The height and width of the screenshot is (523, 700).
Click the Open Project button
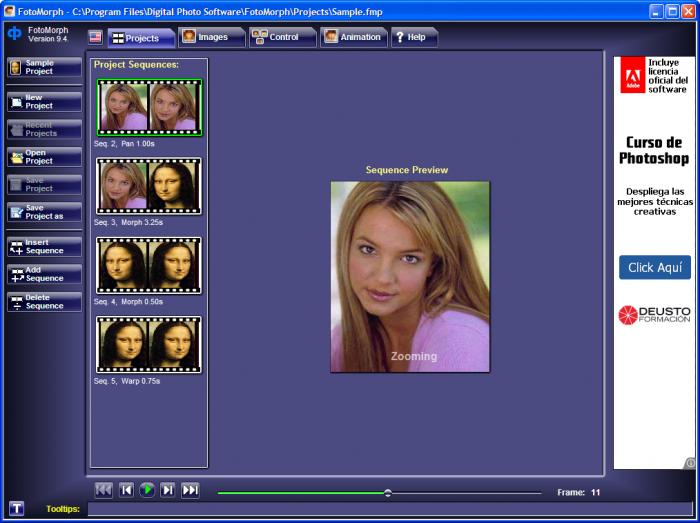pos(44,157)
